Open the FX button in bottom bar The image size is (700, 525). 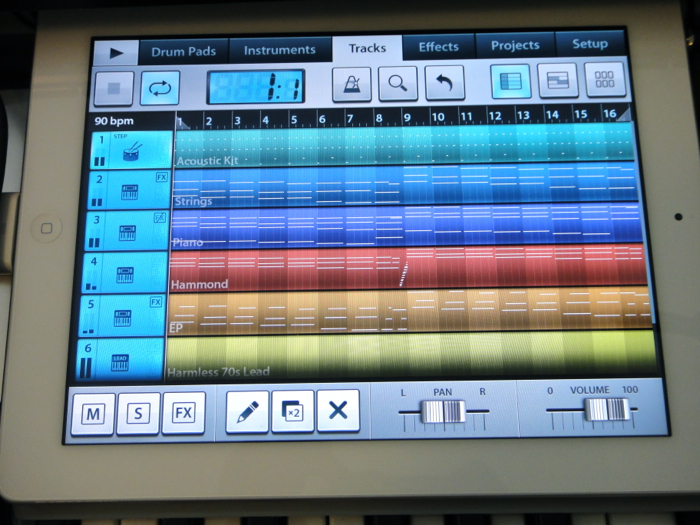pos(184,412)
